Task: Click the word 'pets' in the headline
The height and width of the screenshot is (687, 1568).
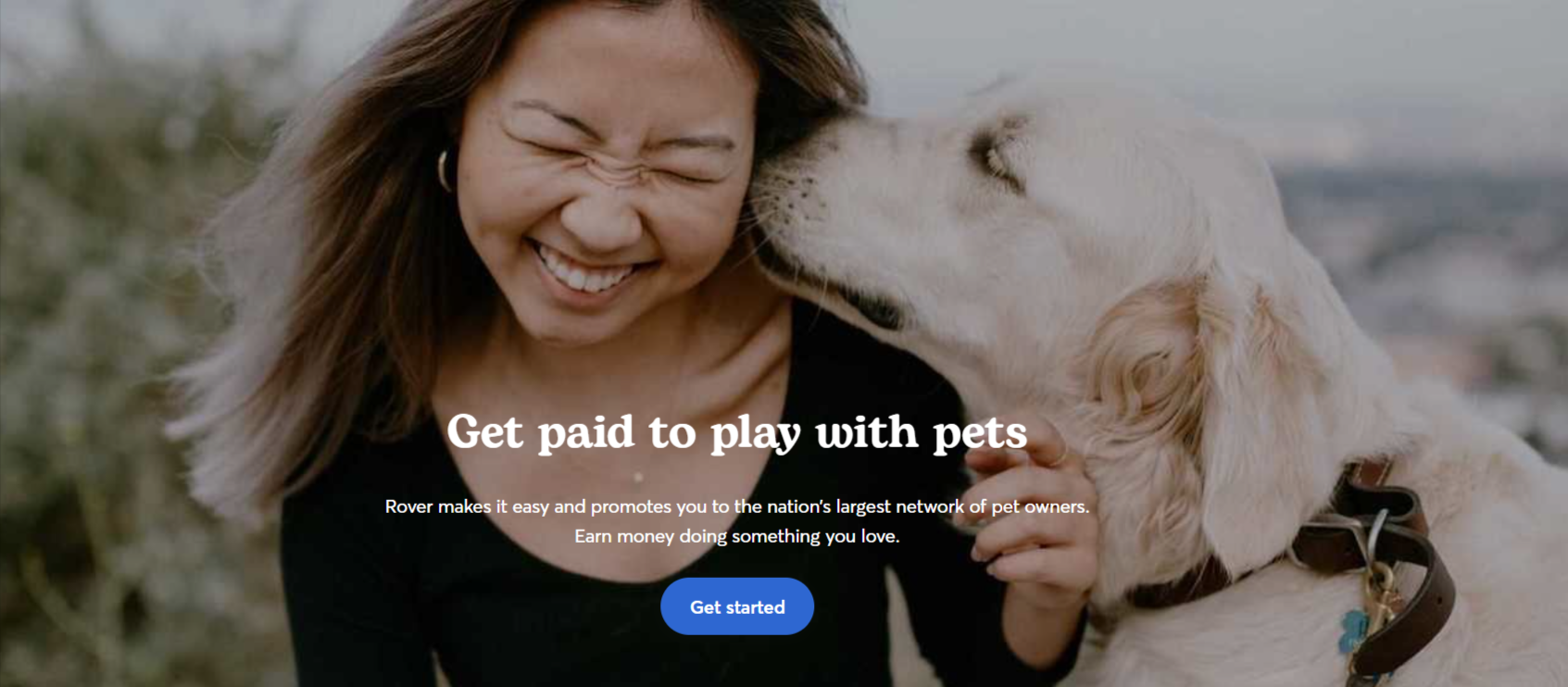Action: click(x=980, y=434)
